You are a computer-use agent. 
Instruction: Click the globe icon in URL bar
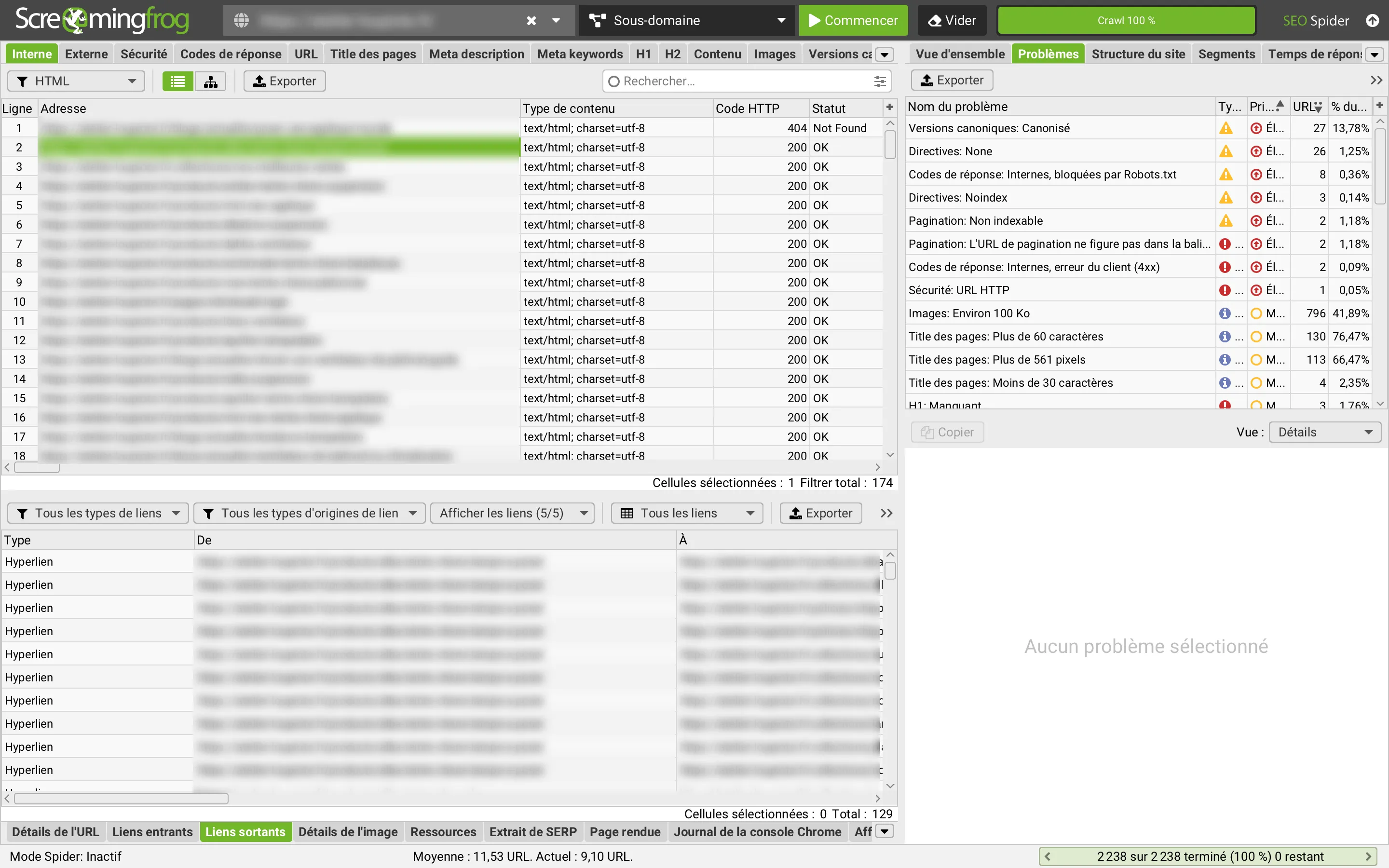pos(241,21)
